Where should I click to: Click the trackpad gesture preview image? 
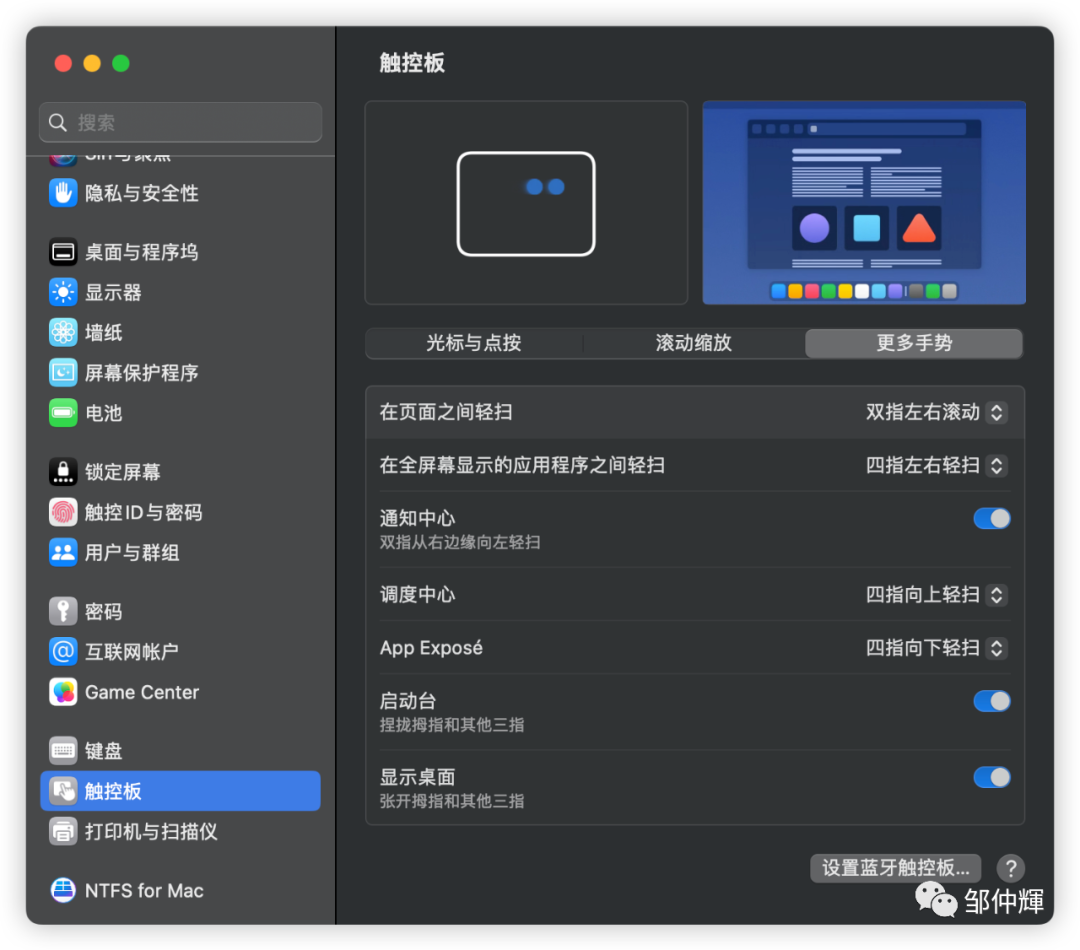(526, 203)
